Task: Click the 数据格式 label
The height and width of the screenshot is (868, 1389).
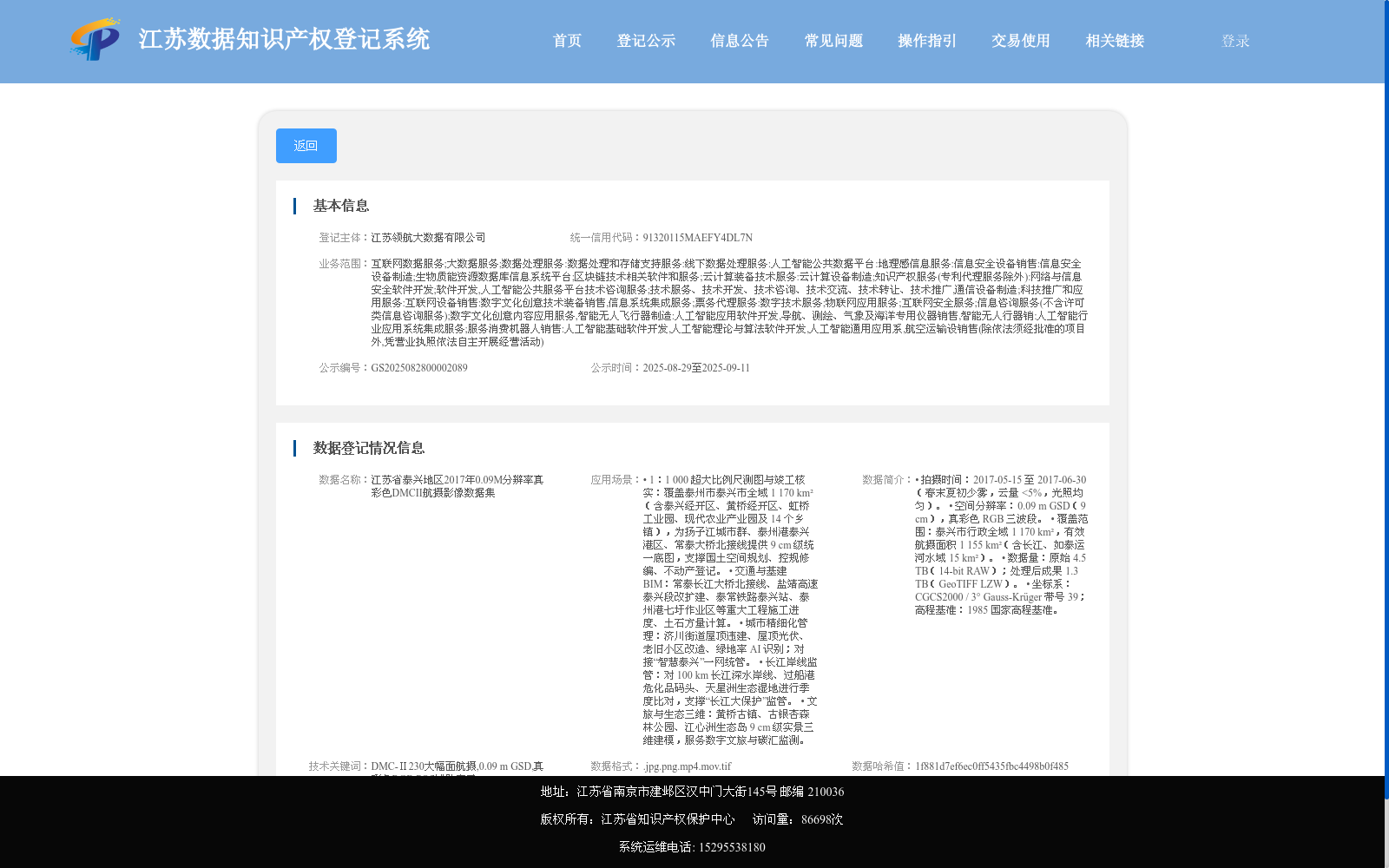Action: [616, 766]
